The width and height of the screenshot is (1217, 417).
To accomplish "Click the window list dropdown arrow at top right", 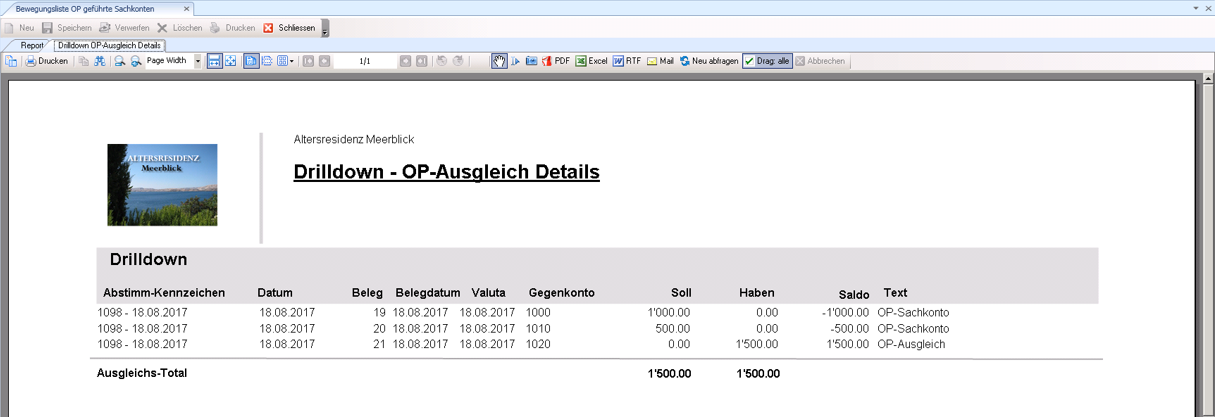I will 1197,7.
